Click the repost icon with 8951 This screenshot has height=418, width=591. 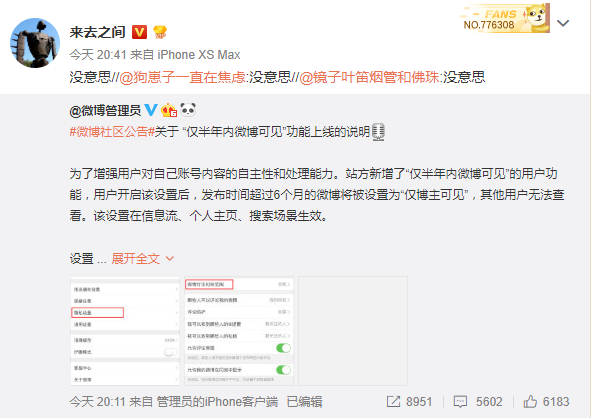pyautogui.click(x=393, y=402)
